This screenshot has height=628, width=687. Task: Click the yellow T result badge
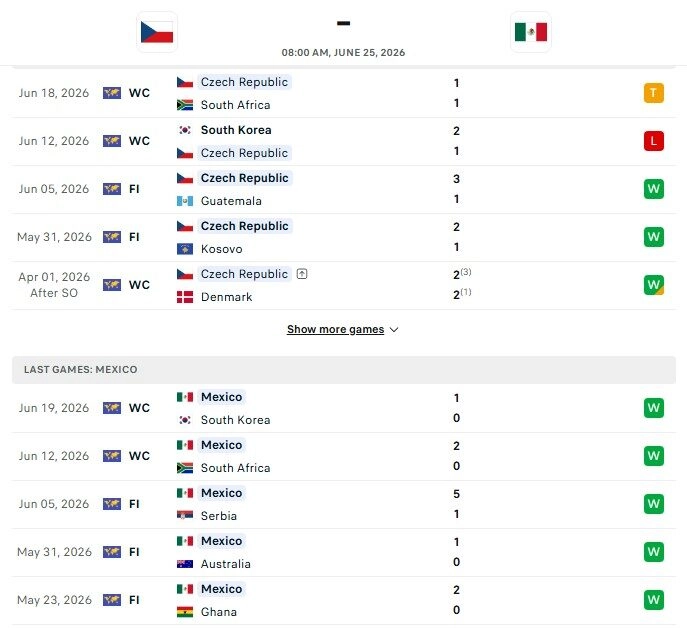click(653, 93)
